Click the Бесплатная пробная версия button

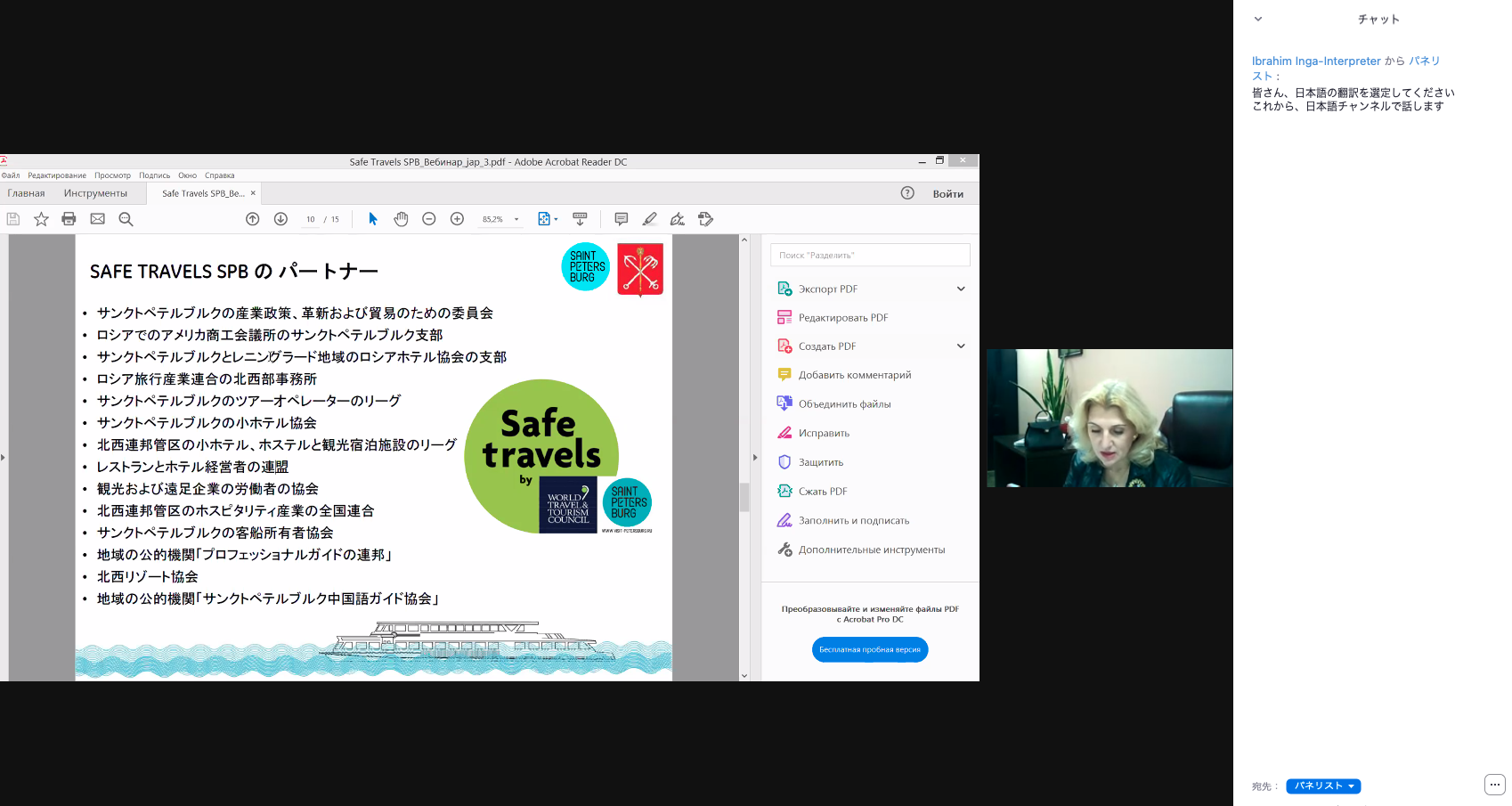869,650
